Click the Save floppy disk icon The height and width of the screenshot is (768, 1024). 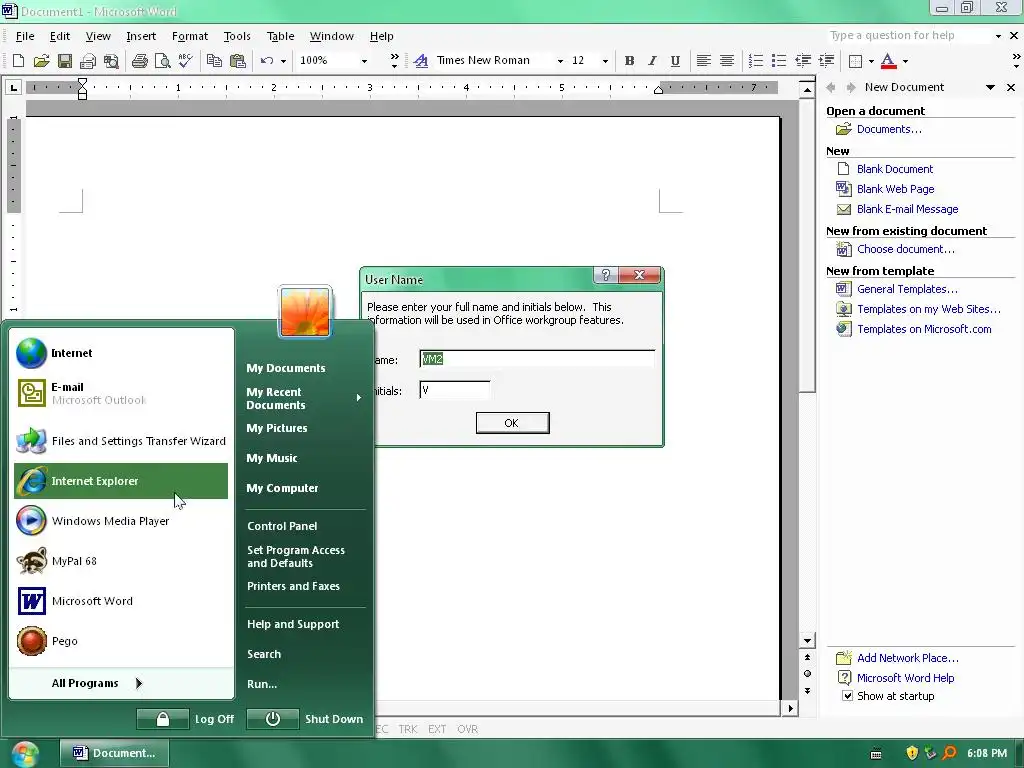click(65, 61)
